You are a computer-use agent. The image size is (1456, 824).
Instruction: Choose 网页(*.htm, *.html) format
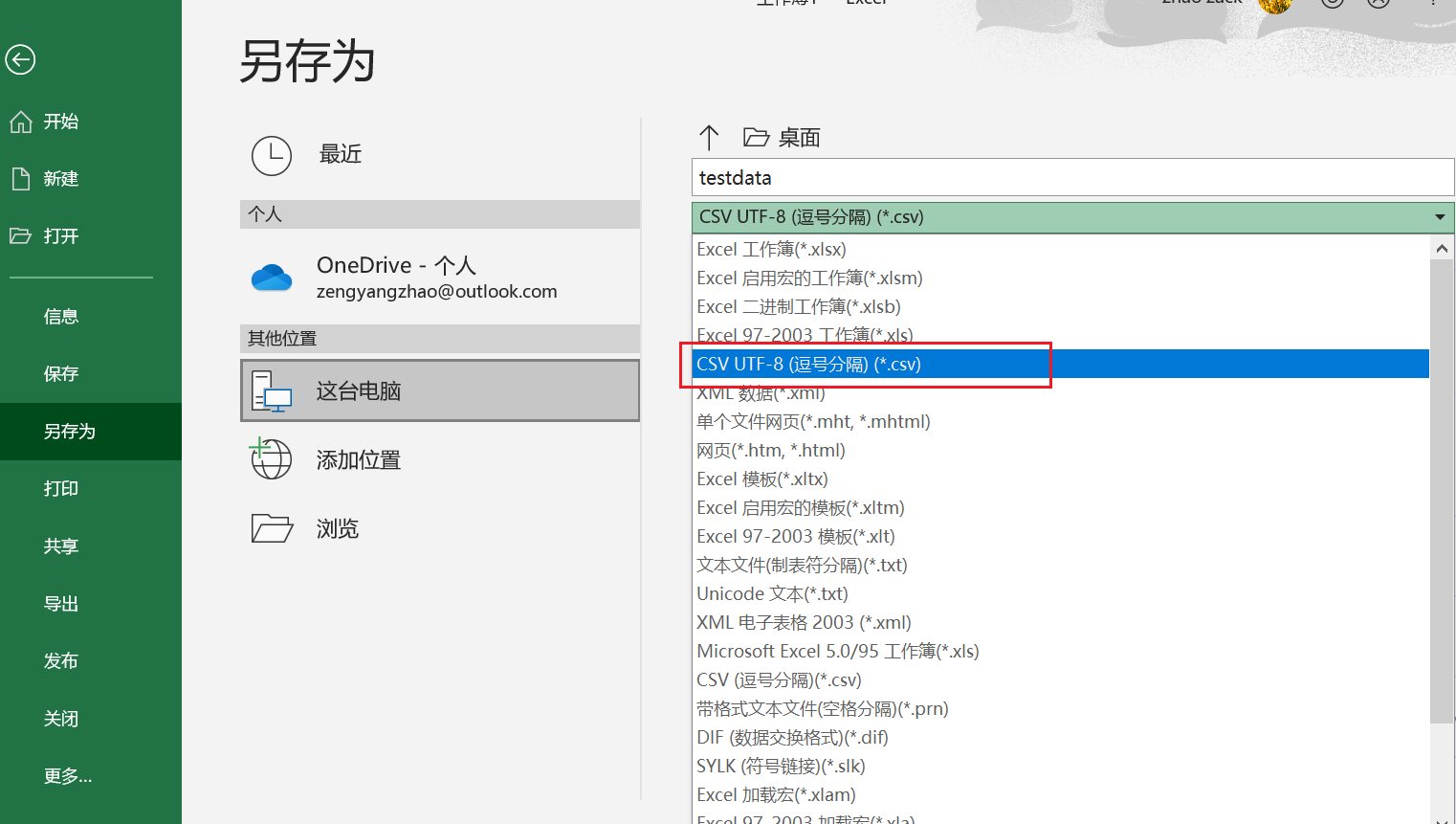[1060, 451]
